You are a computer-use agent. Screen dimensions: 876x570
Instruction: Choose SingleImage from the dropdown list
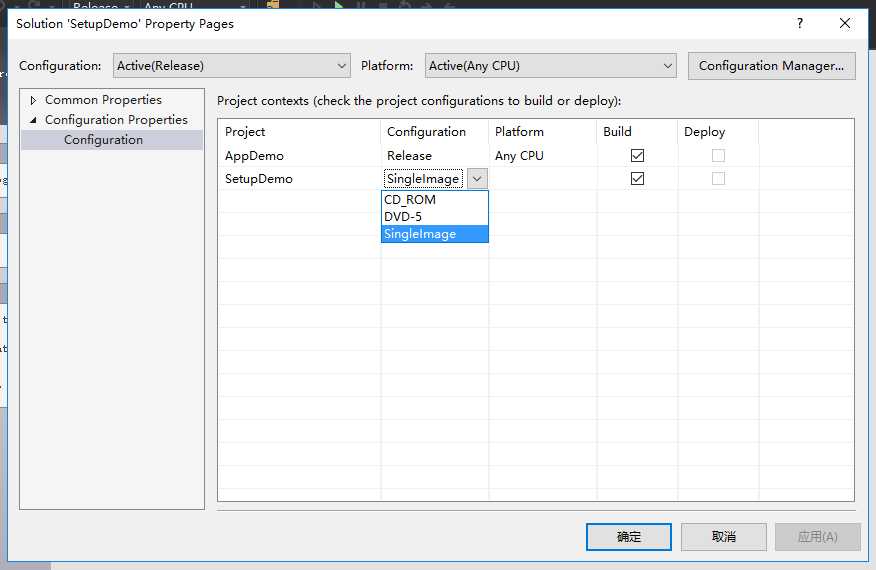click(435, 234)
